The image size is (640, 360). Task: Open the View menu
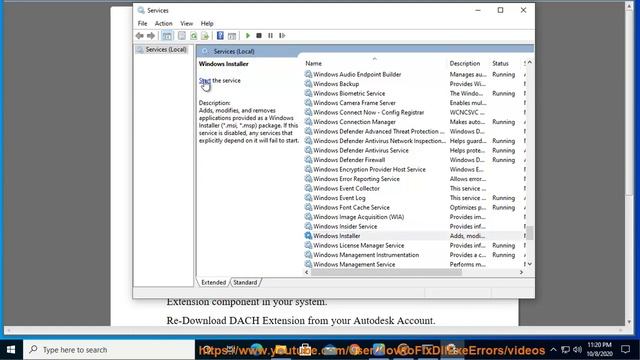click(187, 24)
